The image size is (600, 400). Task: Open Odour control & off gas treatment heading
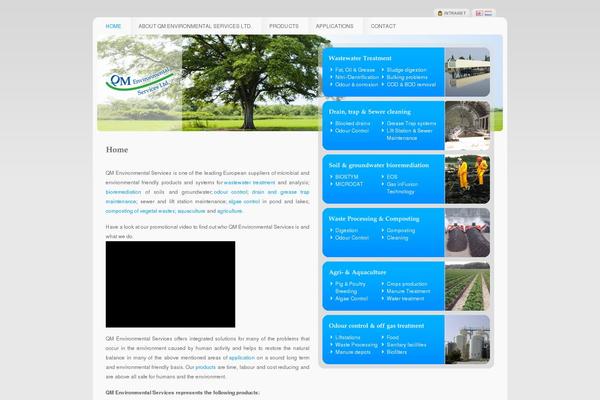click(x=376, y=326)
